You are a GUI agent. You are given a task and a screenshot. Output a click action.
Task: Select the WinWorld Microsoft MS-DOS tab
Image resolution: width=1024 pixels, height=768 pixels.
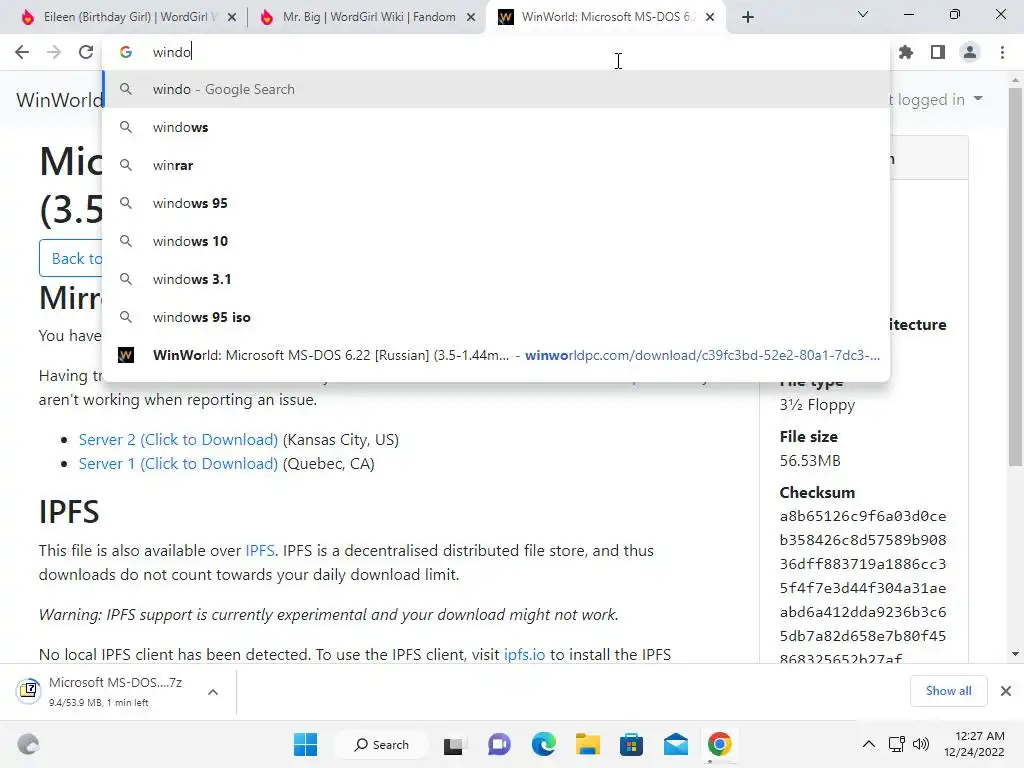coord(607,17)
